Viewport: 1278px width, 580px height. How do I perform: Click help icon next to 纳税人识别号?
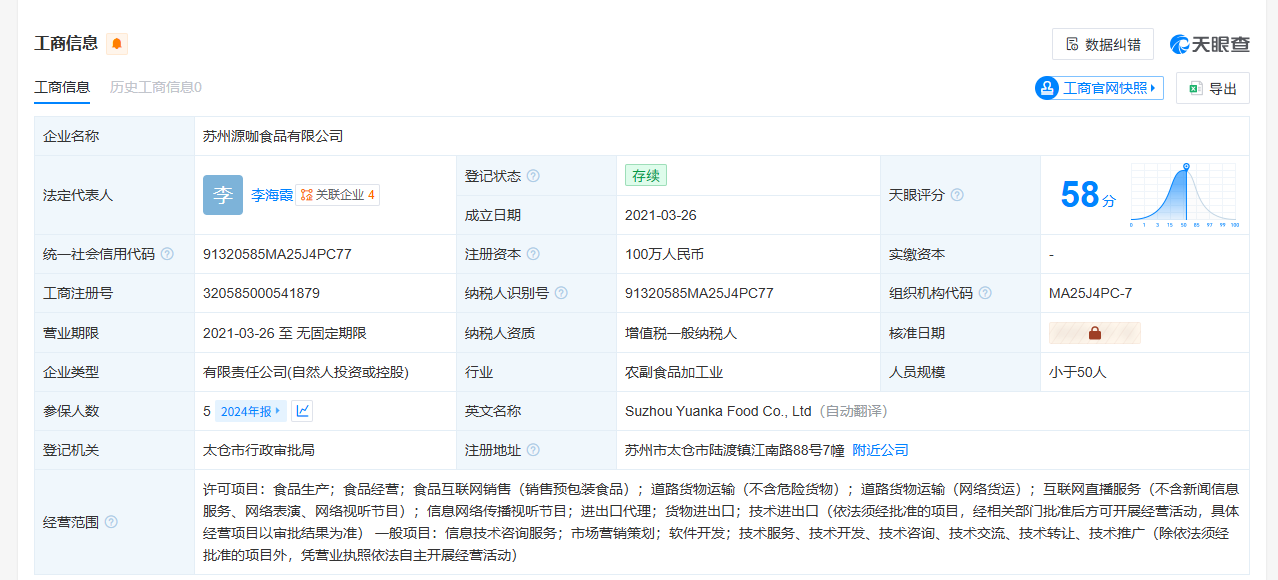click(x=561, y=293)
